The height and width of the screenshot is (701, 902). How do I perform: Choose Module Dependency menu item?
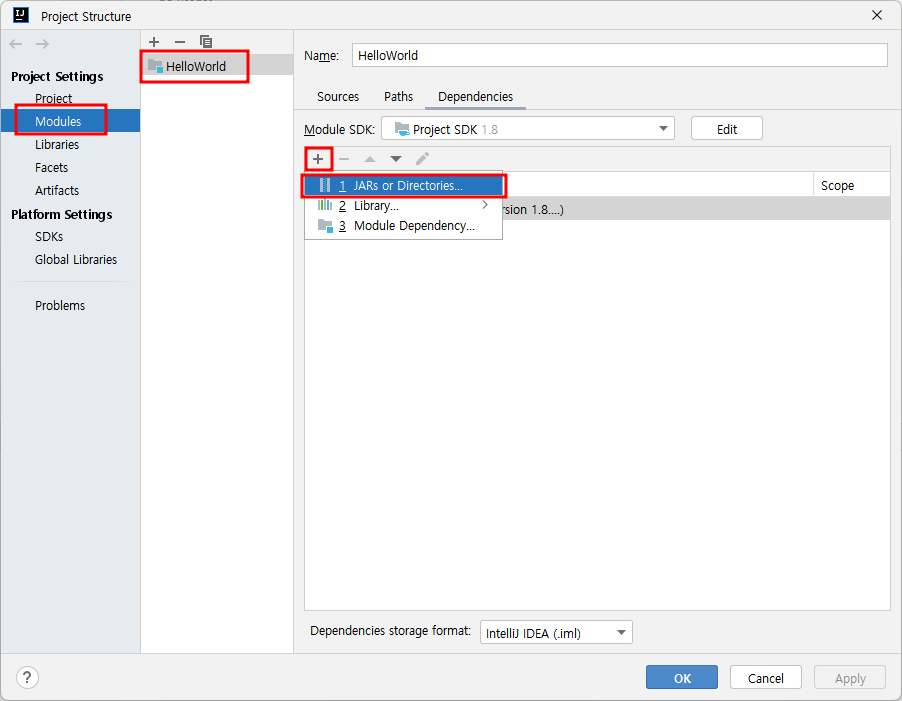coord(403,226)
